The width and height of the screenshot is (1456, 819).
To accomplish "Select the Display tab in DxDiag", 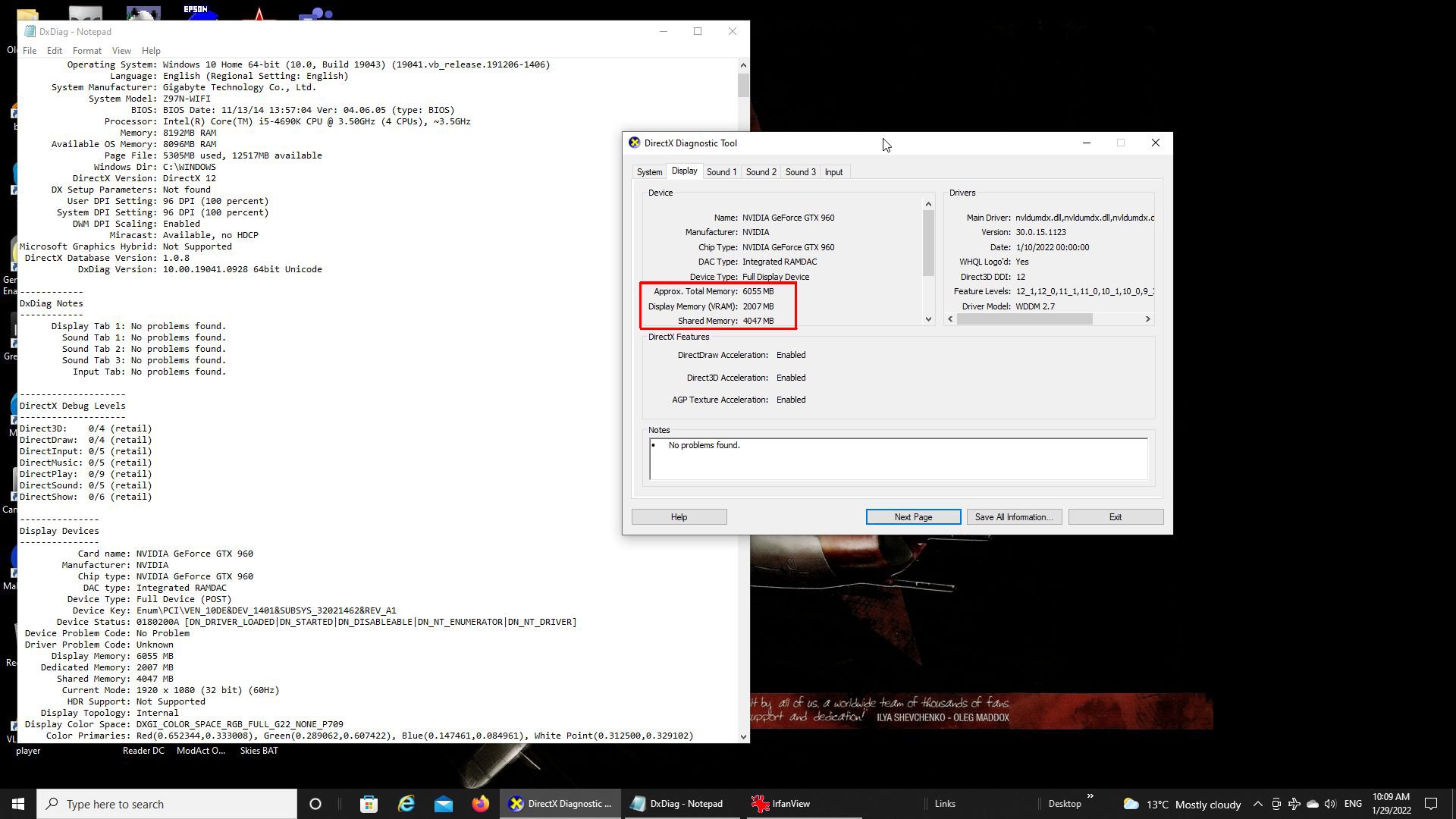I will 684,171.
